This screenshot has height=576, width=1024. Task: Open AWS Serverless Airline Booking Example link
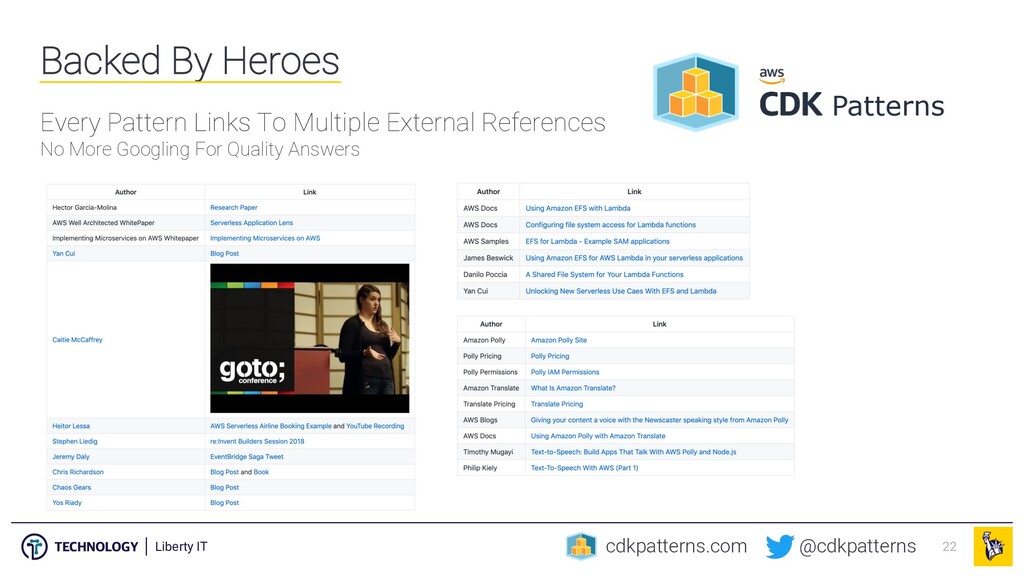(270, 426)
